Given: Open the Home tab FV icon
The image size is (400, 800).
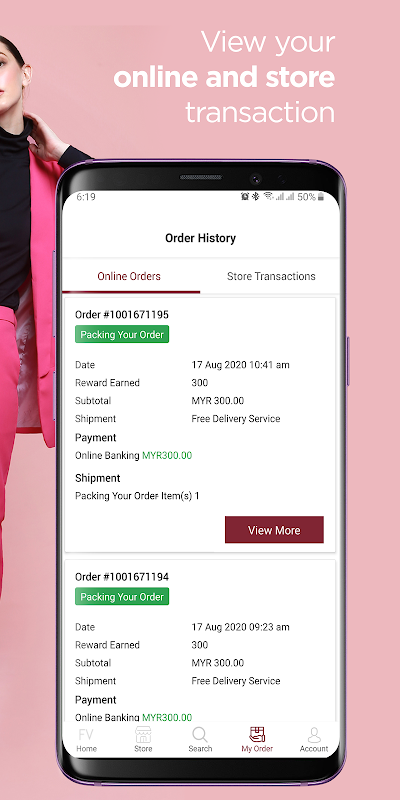Looking at the screenshot, I should pos(86,735).
